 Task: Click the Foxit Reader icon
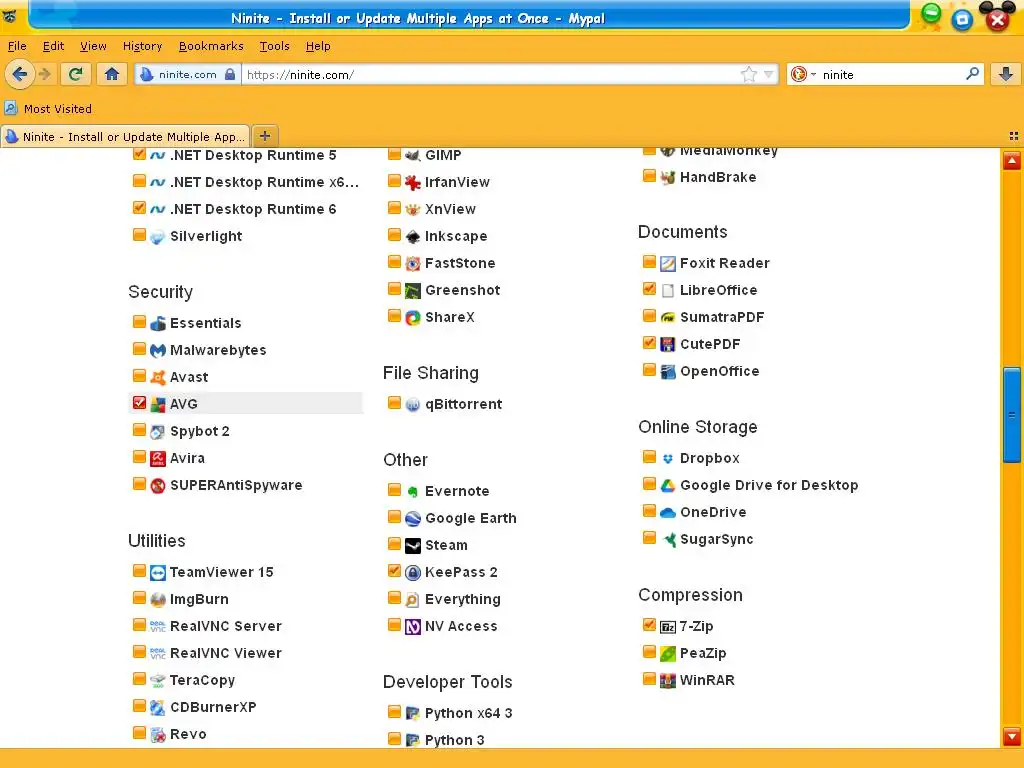click(x=667, y=264)
